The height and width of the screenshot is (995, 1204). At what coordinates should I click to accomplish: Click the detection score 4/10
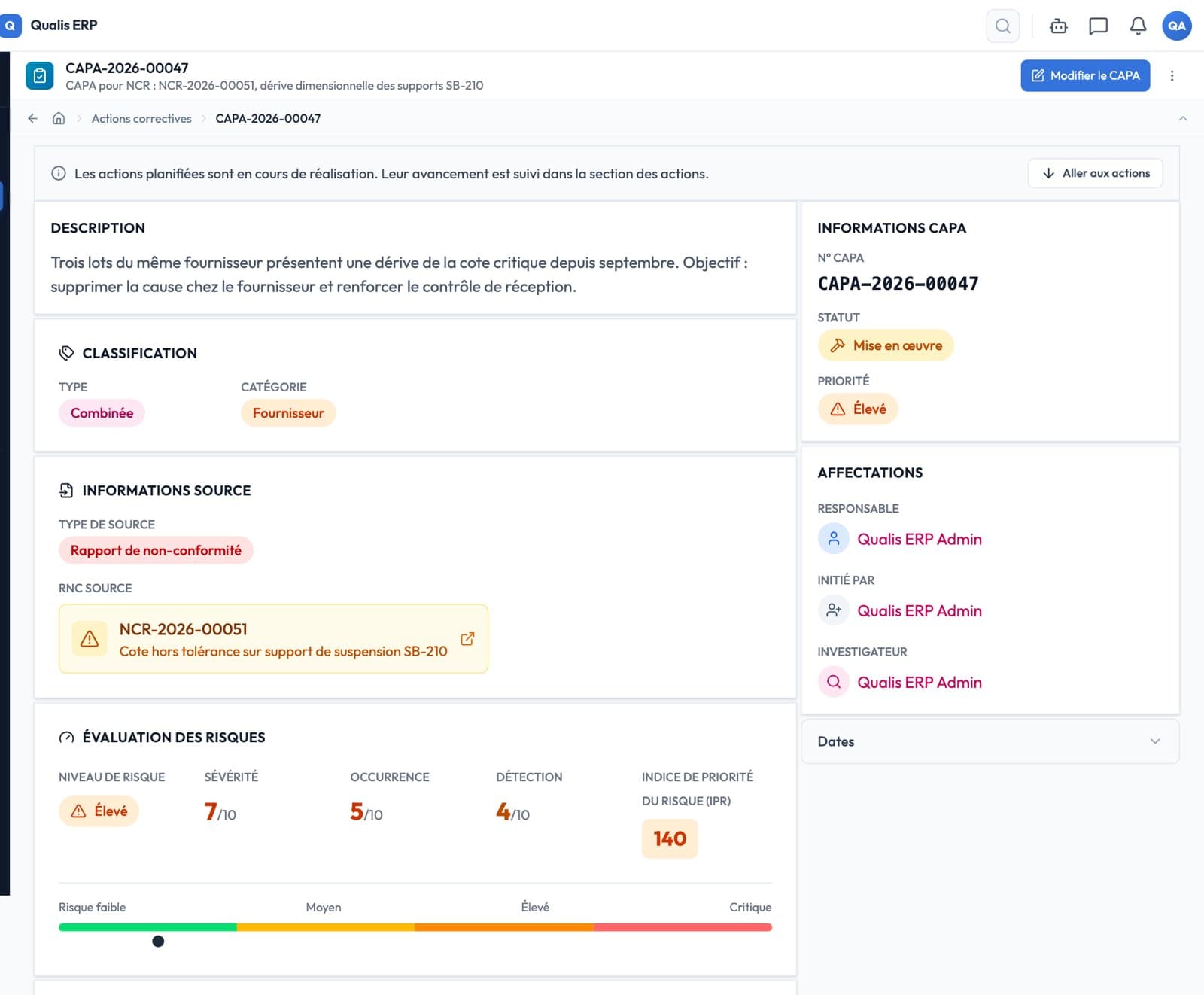point(512,811)
